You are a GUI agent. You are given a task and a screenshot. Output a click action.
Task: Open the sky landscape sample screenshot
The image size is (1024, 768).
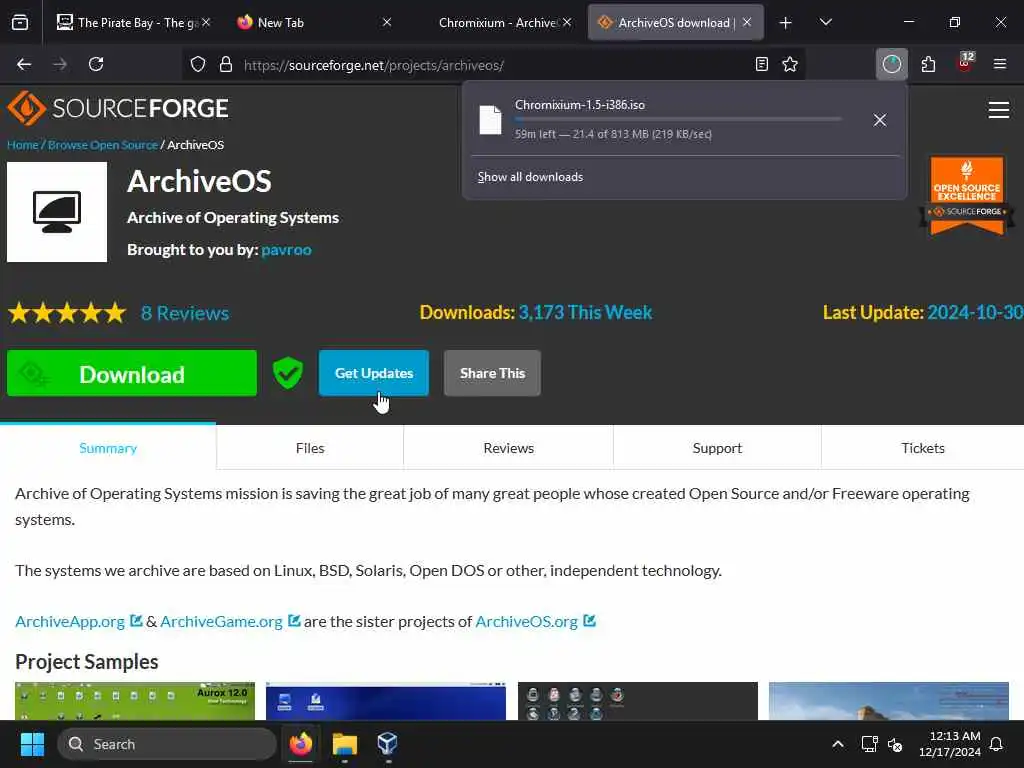point(889,701)
